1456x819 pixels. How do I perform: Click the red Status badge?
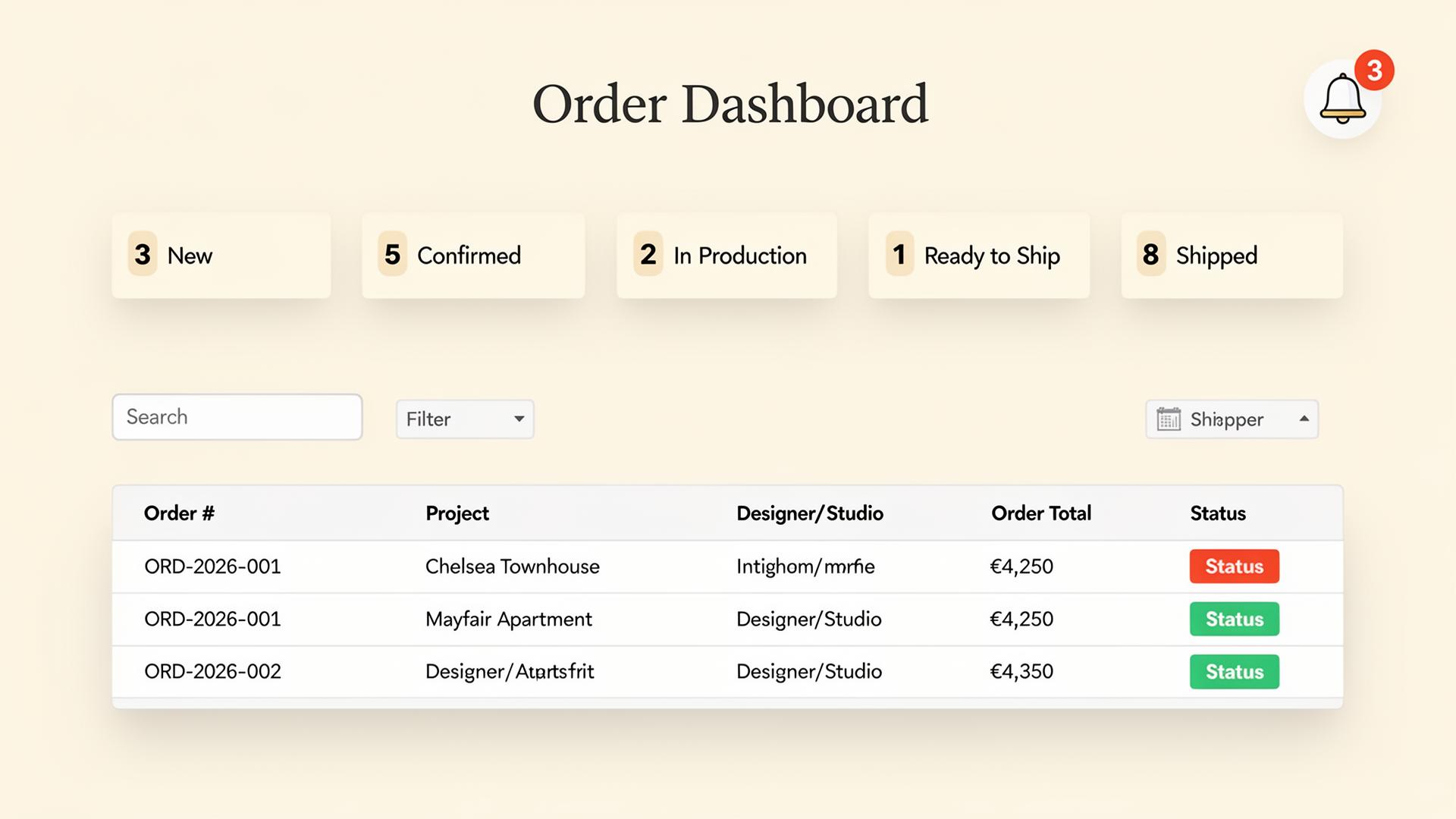pyautogui.click(x=1234, y=566)
